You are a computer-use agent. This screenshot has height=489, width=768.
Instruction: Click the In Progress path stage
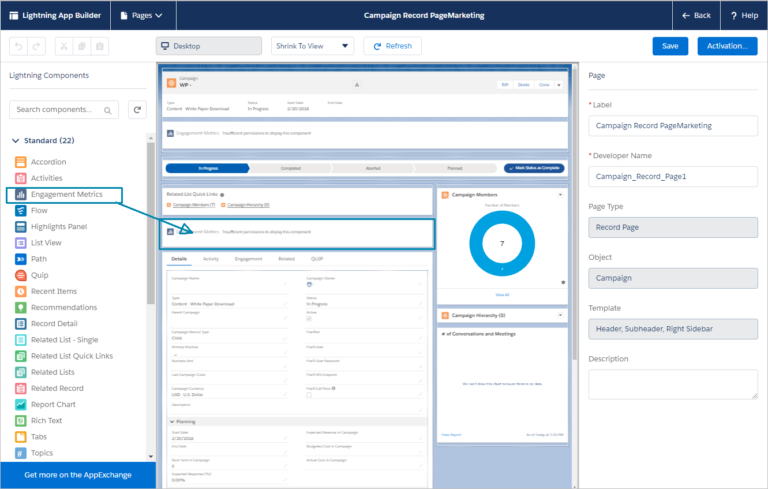[x=208, y=168]
